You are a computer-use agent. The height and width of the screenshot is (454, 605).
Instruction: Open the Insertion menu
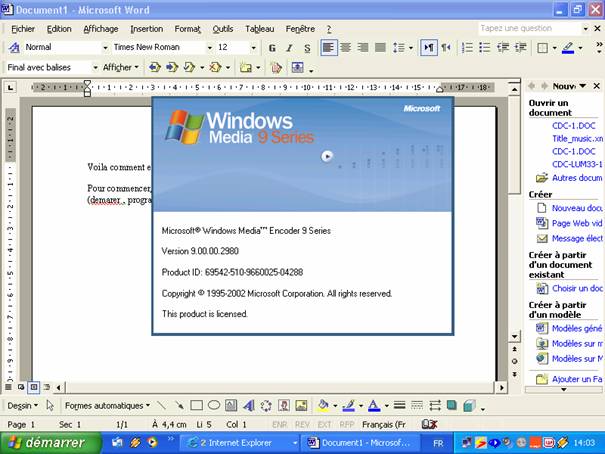[x=147, y=29]
